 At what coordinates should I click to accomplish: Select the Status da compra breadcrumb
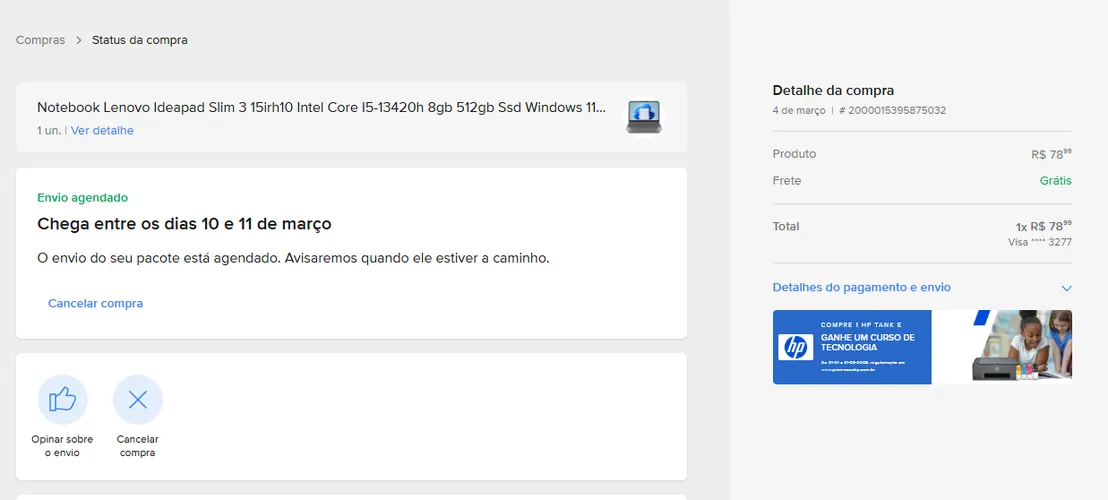(x=140, y=40)
